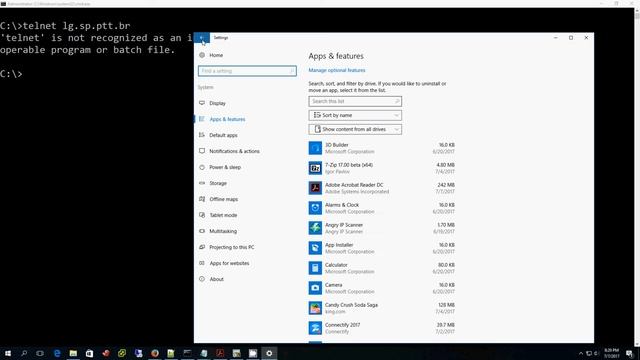
Task: Open the Action Center notifications icon
Action: pyautogui.click(x=629, y=353)
